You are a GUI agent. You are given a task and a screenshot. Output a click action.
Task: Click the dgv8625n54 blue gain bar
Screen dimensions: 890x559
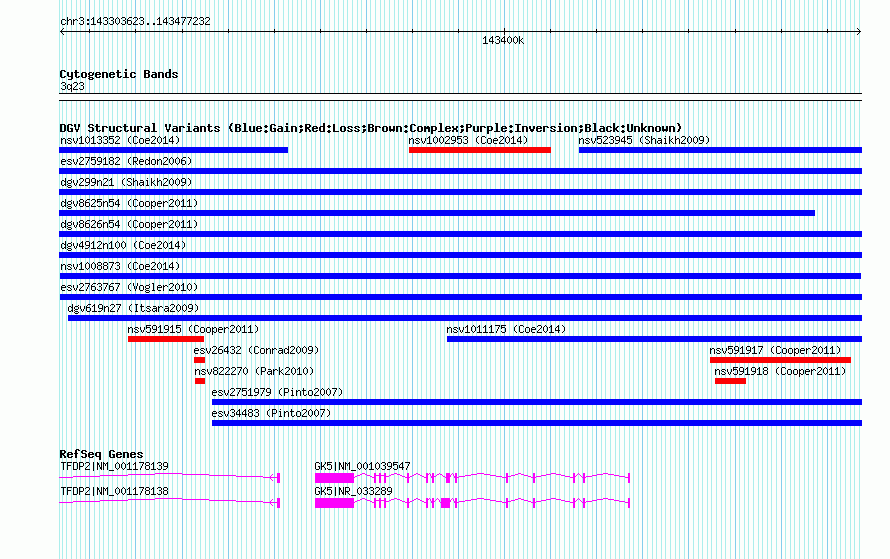(437, 213)
